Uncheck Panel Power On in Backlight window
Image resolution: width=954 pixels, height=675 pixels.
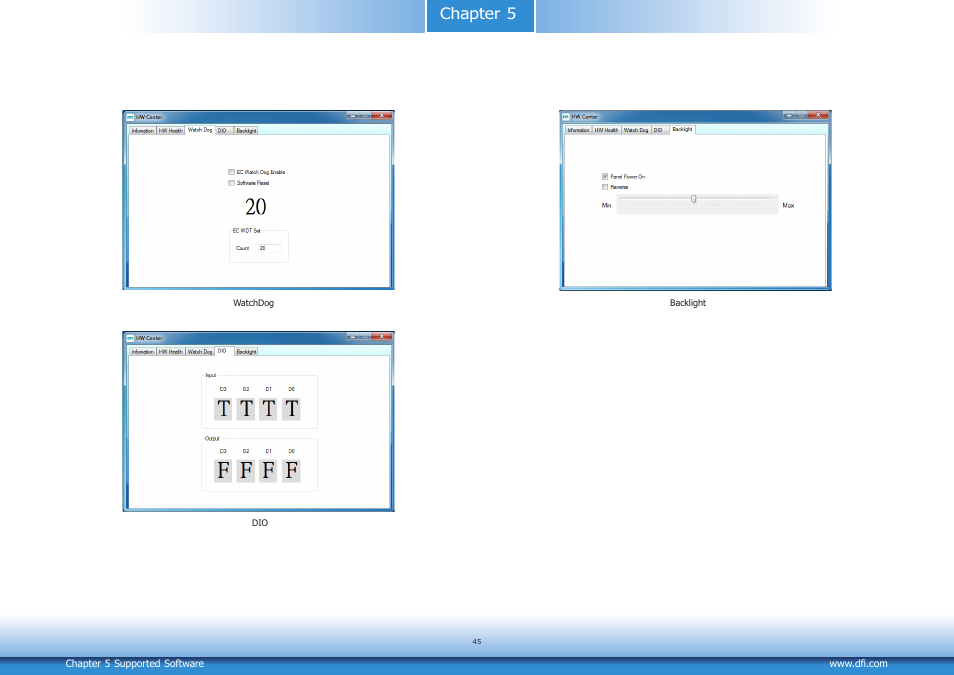[x=605, y=177]
